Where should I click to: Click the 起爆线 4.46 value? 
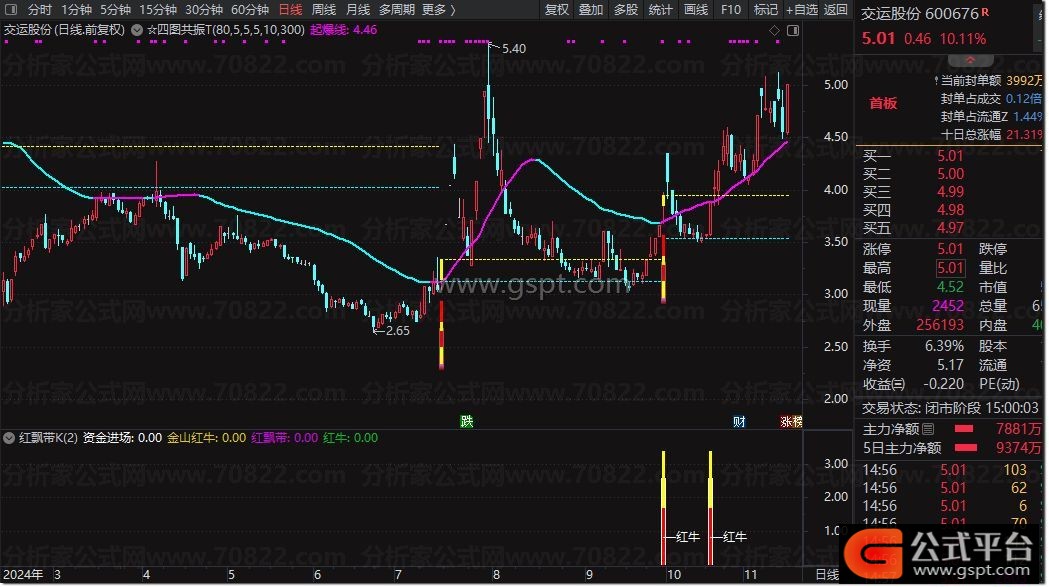coord(343,29)
